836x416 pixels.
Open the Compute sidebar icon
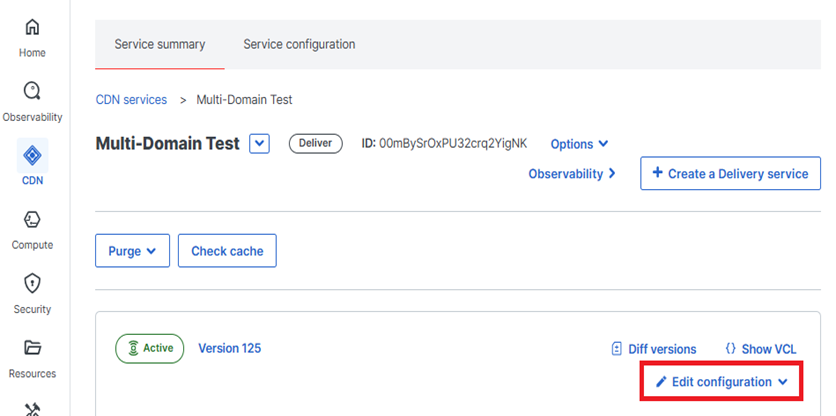32,220
